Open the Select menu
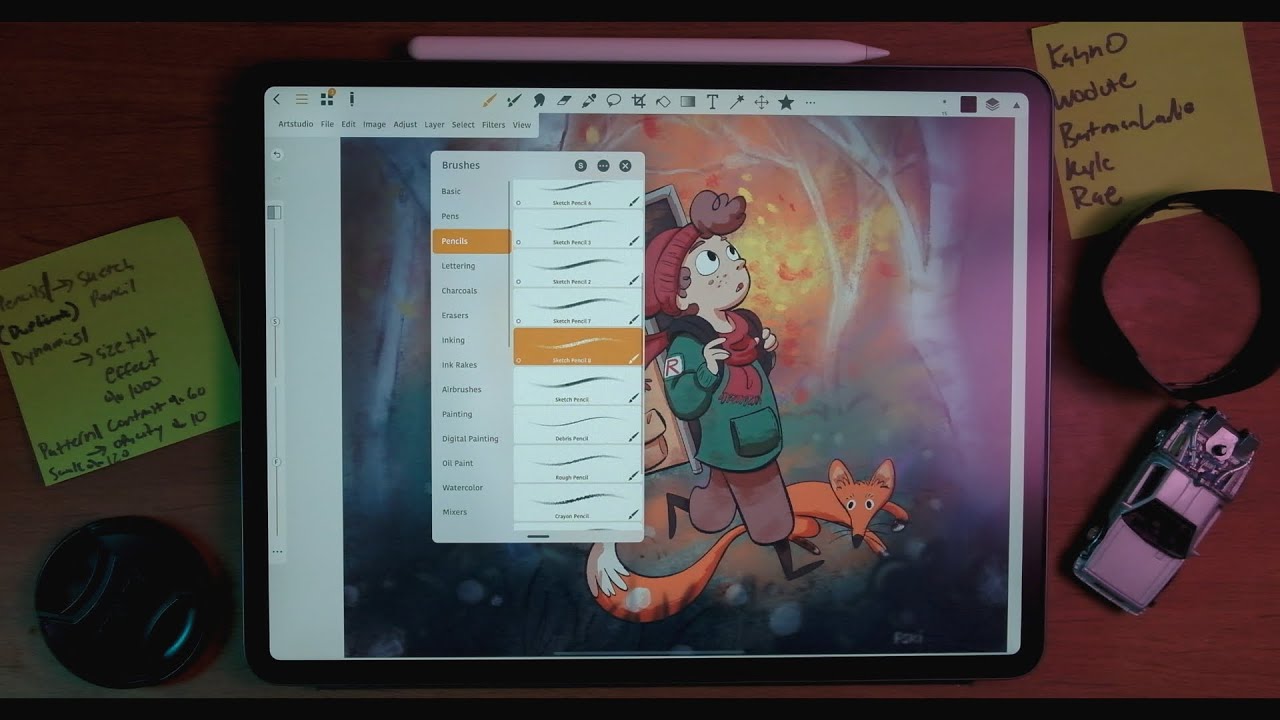 point(463,125)
